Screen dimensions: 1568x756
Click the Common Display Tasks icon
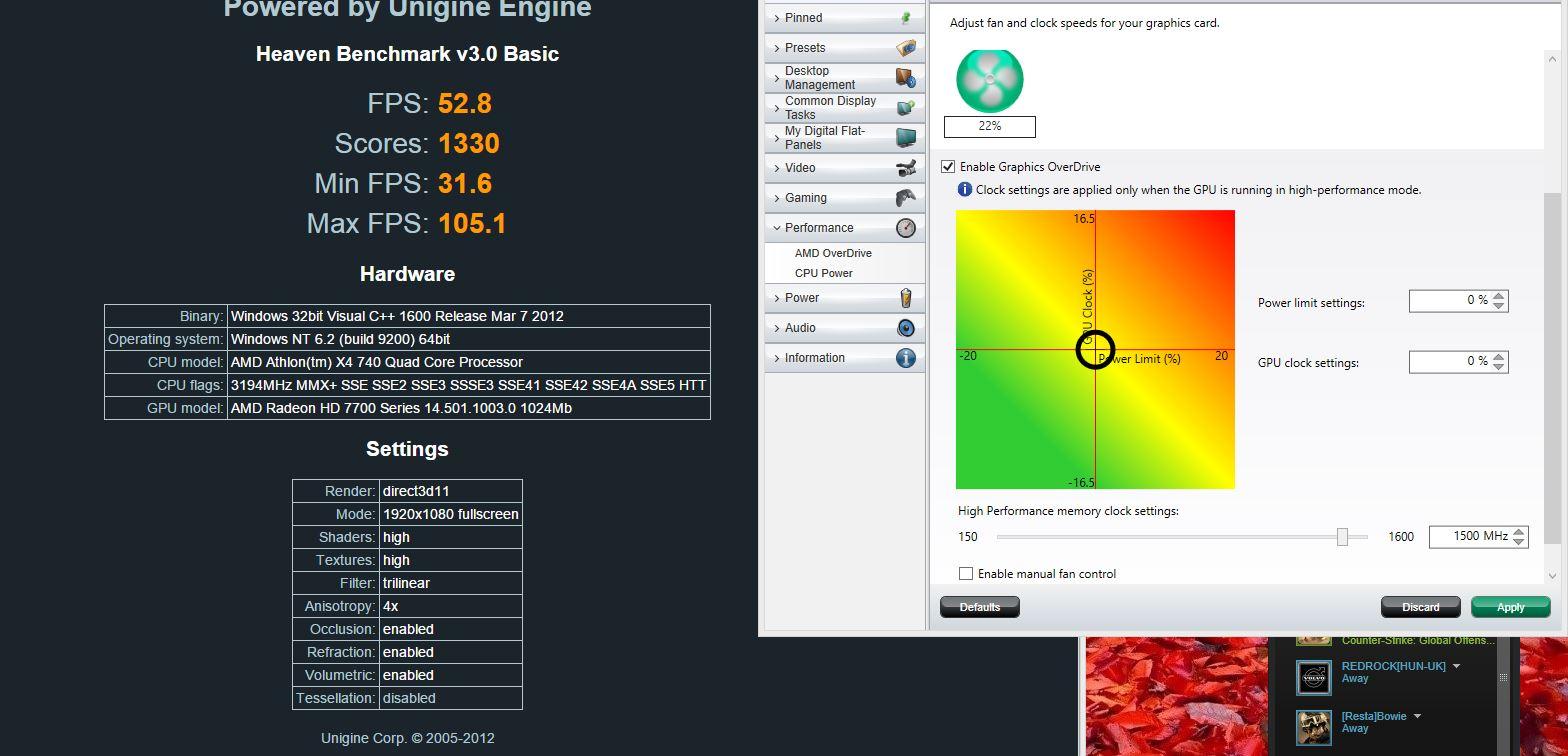(906, 108)
